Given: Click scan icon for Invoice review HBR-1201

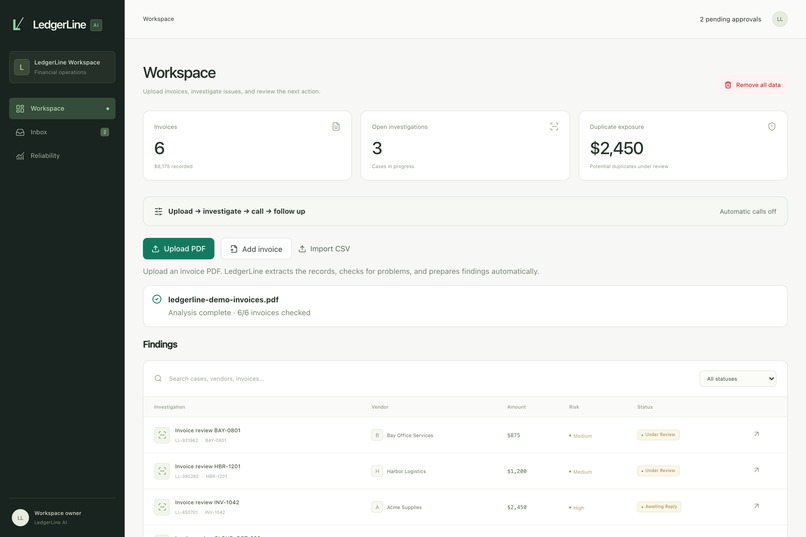Looking at the screenshot, I should click(x=162, y=471).
